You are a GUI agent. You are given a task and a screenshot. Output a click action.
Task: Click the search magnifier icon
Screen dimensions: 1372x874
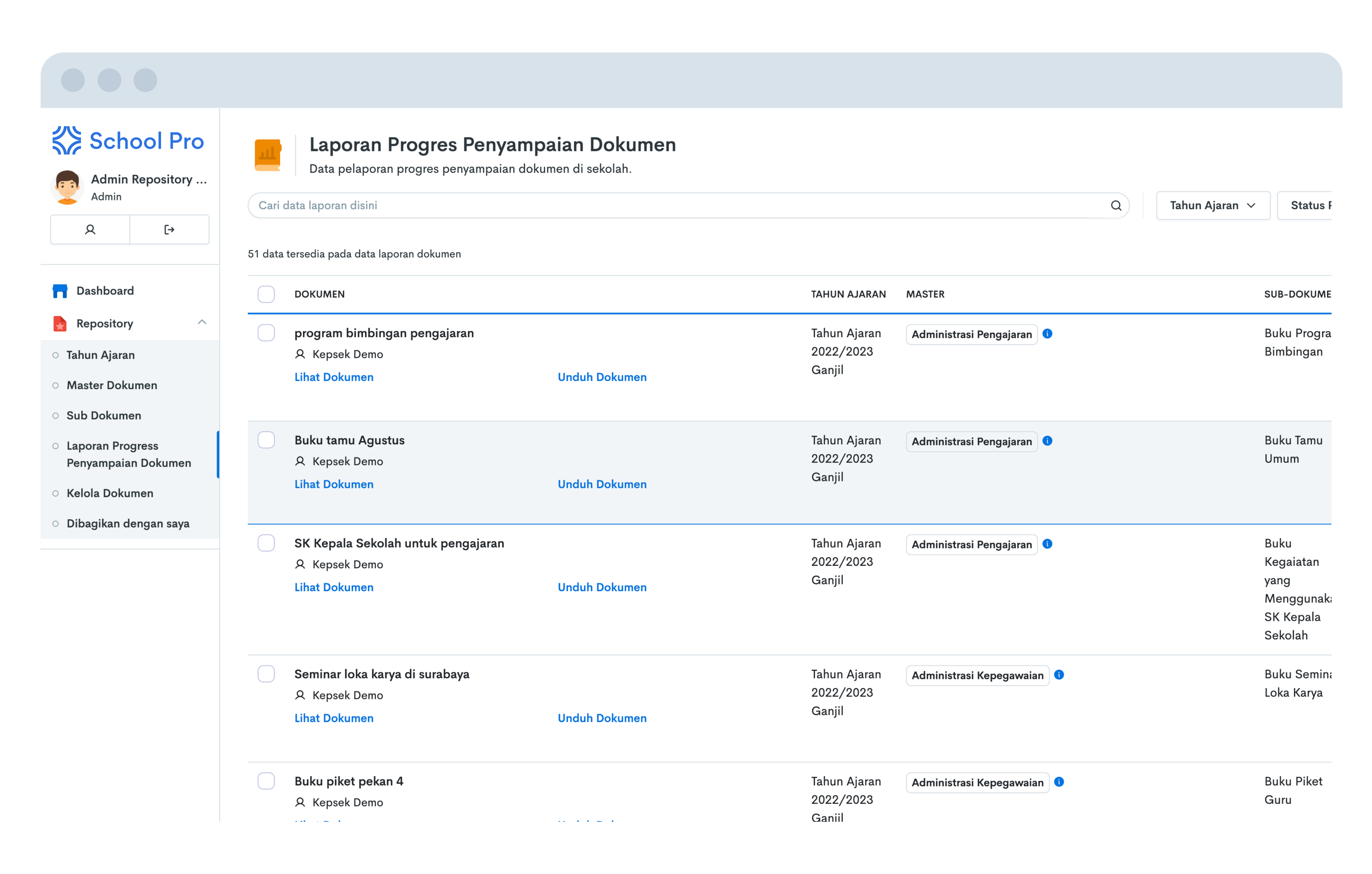point(1115,206)
